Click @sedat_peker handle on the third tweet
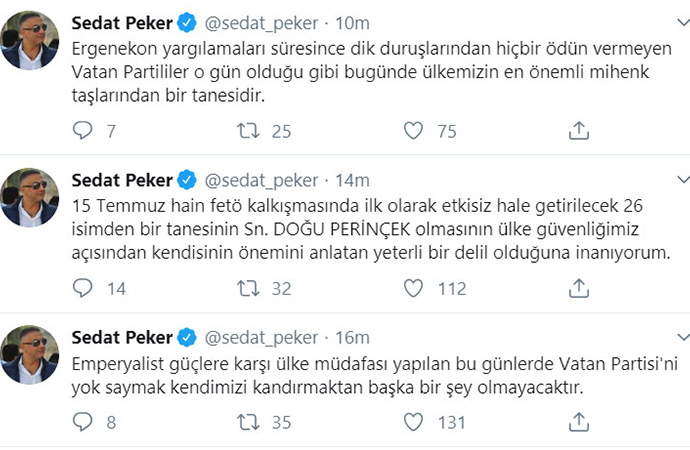Image resolution: width=690 pixels, height=450 pixels. coord(261,337)
